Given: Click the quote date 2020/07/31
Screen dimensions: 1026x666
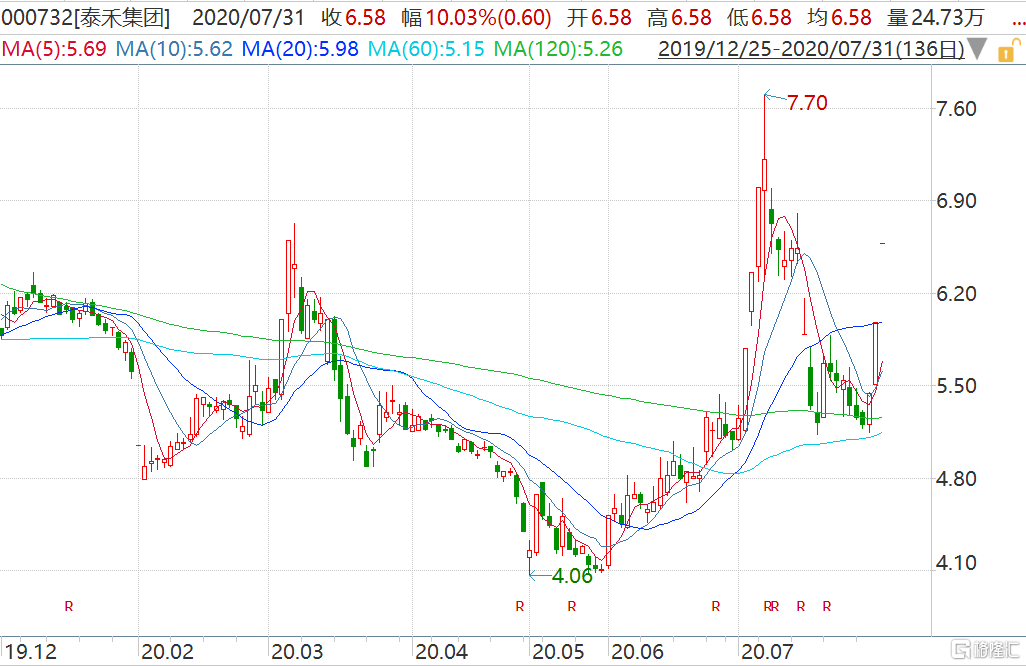Looking at the screenshot, I should [x=249, y=18].
